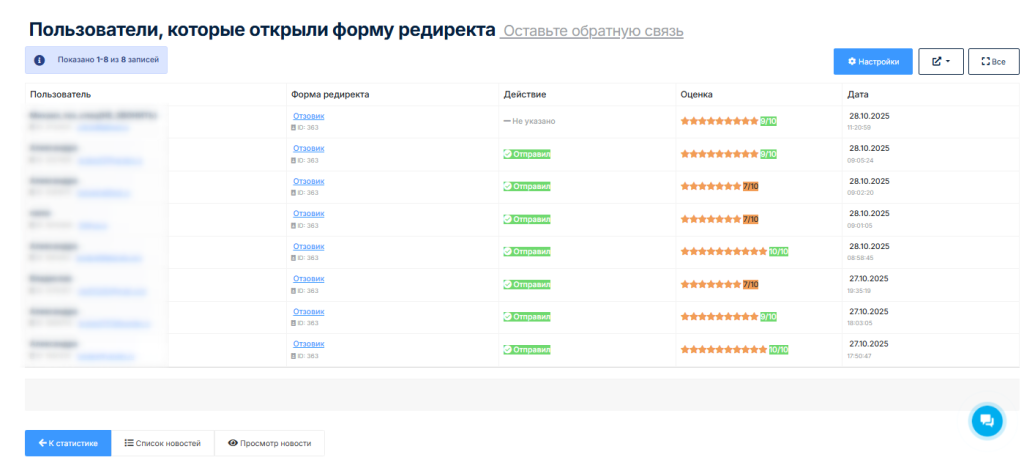Sort by the Дата column header
This screenshot has height=460, width=1024.
click(x=858, y=94)
